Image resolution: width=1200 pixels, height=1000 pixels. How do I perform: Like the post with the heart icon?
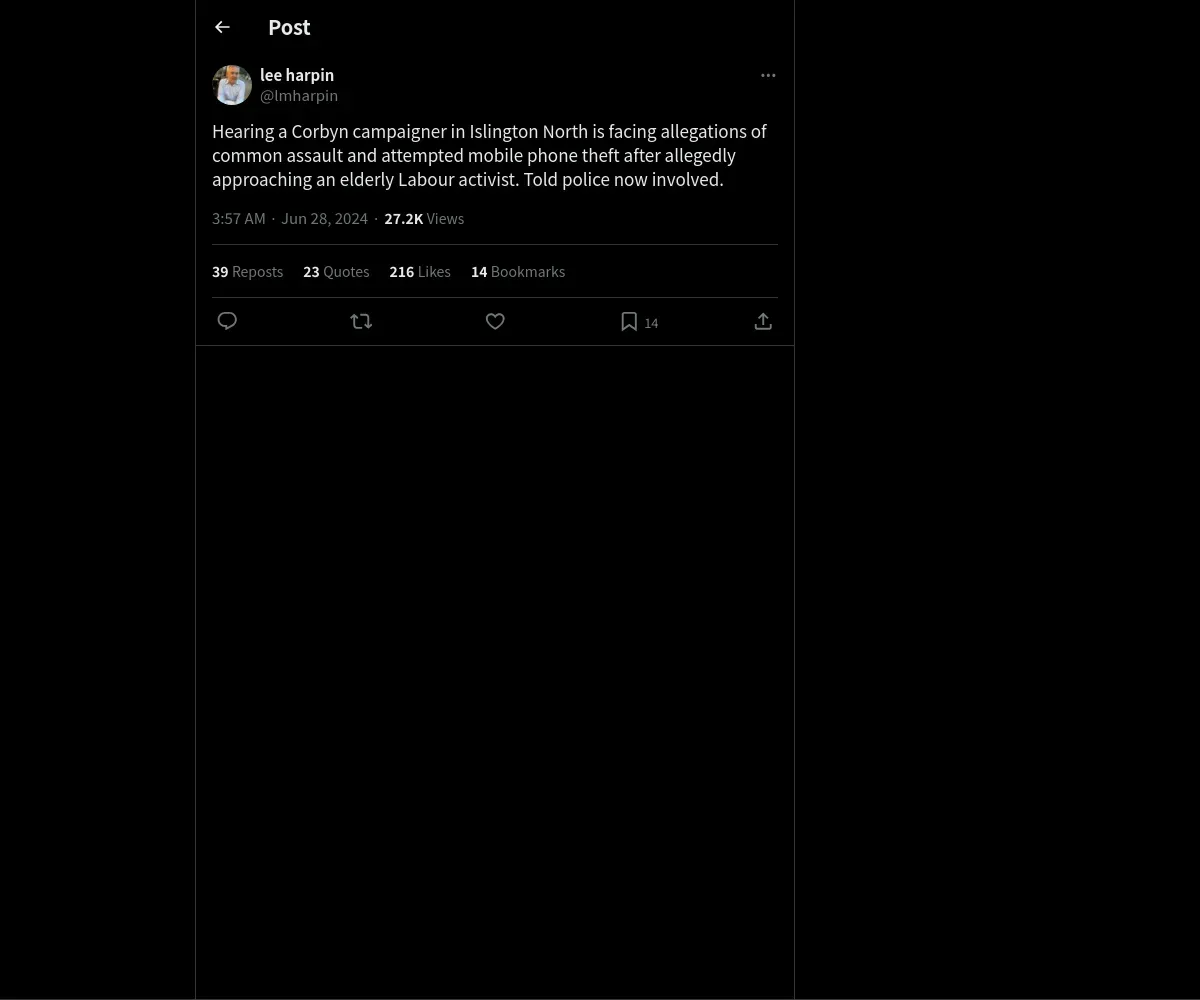click(495, 321)
